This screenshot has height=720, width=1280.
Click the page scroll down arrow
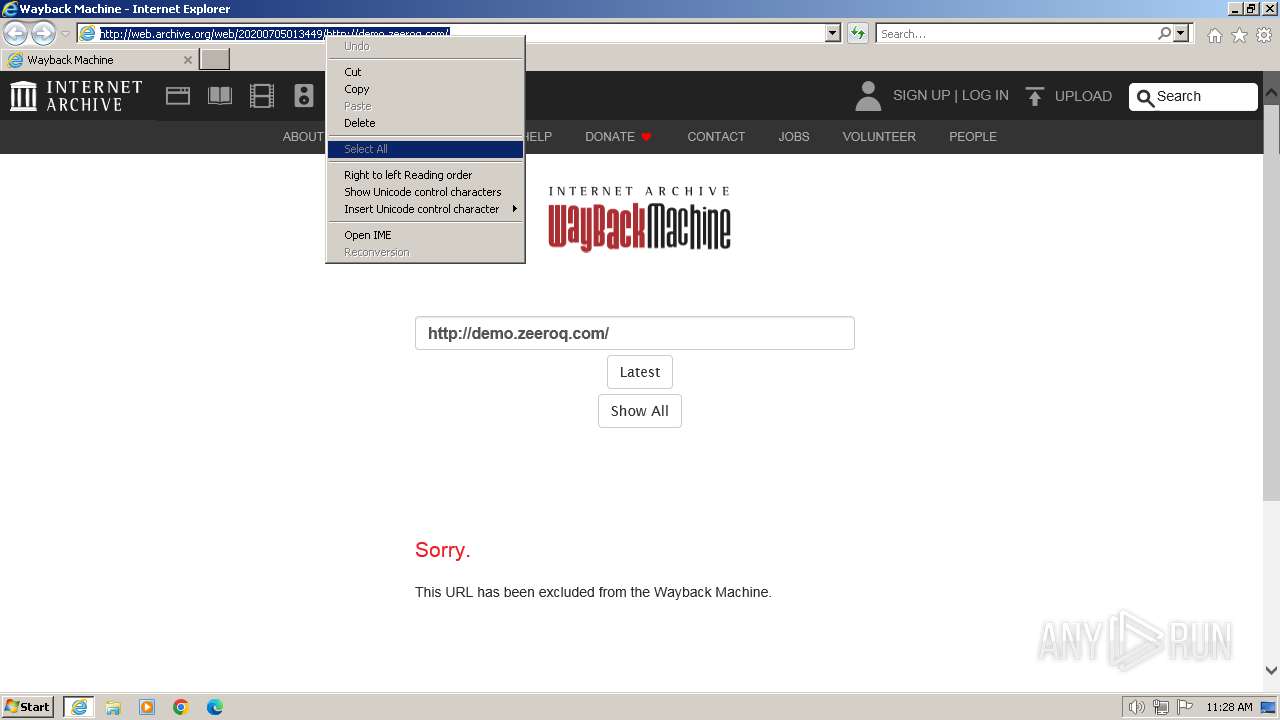tap(1271, 671)
